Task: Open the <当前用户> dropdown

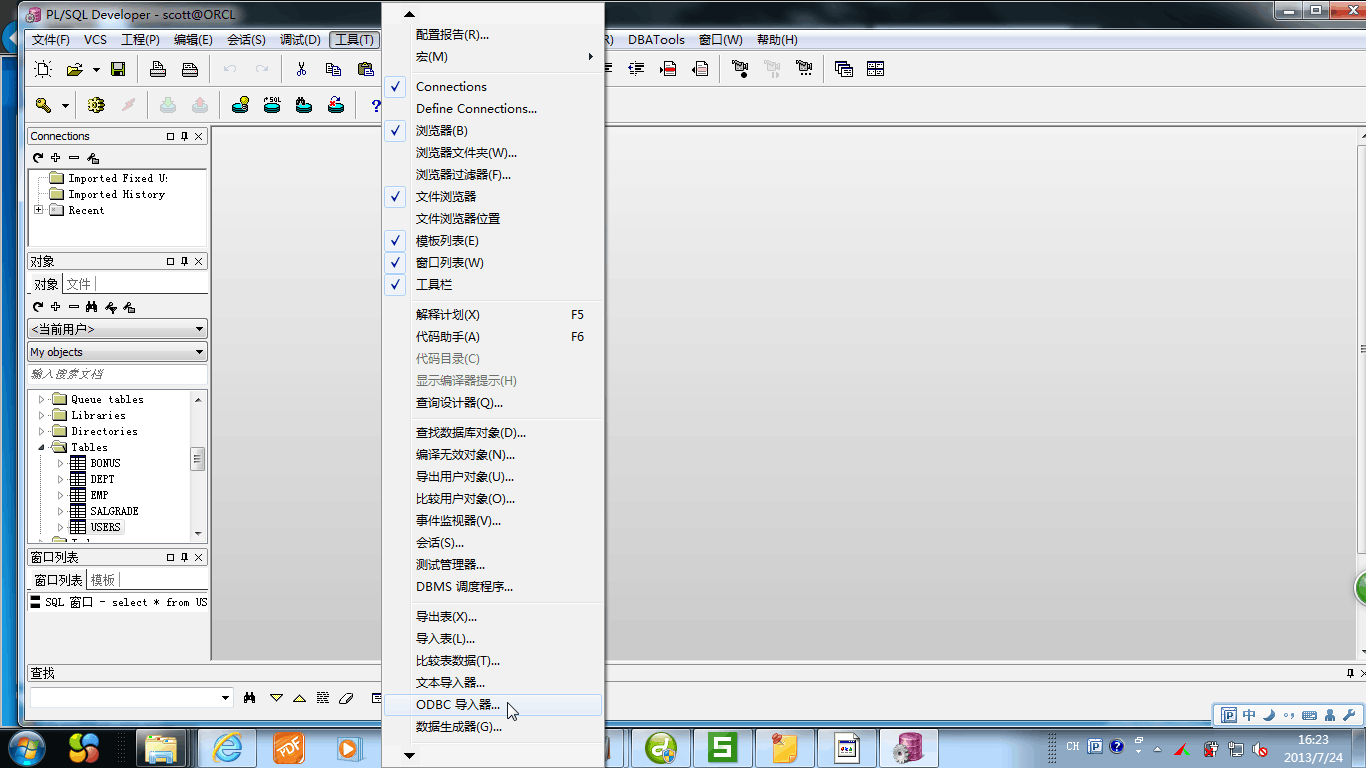Action: 200,329
